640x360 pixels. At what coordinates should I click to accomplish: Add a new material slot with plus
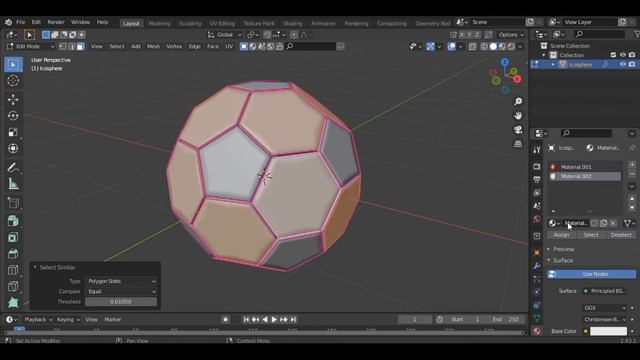(x=632, y=164)
